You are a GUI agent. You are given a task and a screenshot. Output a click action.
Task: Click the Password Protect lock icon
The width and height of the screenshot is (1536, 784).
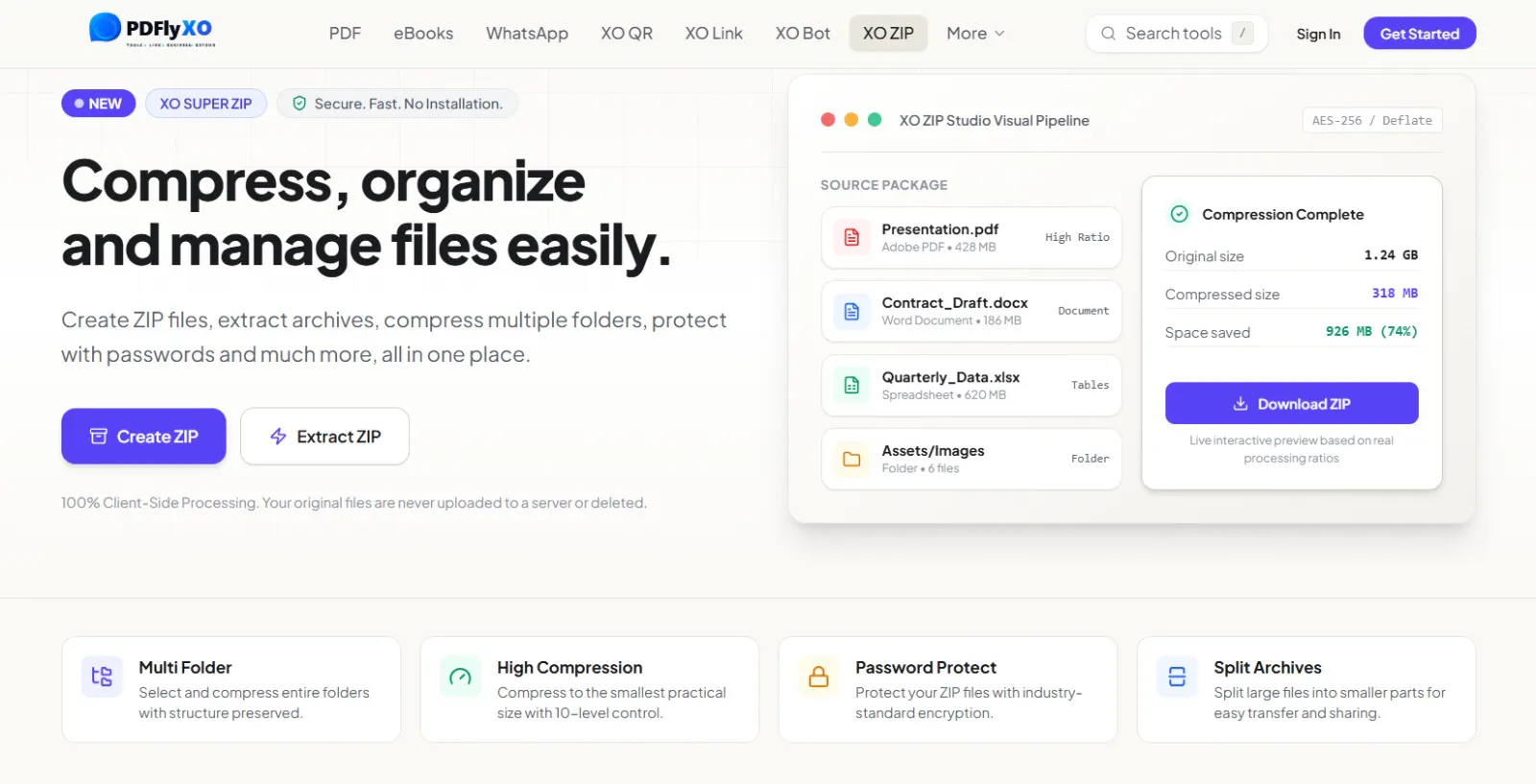tap(819, 677)
